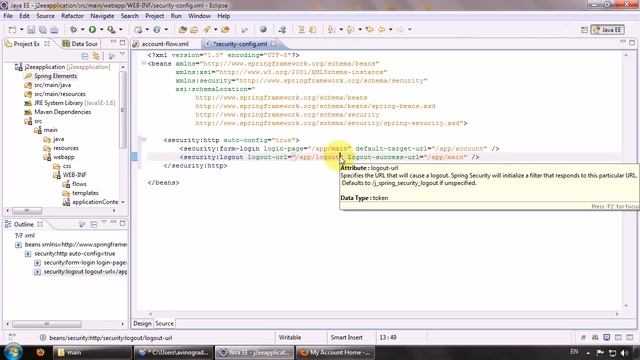Click the Last Edit Location icon
Viewport: 640px width, 360px height.
(370, 29)
